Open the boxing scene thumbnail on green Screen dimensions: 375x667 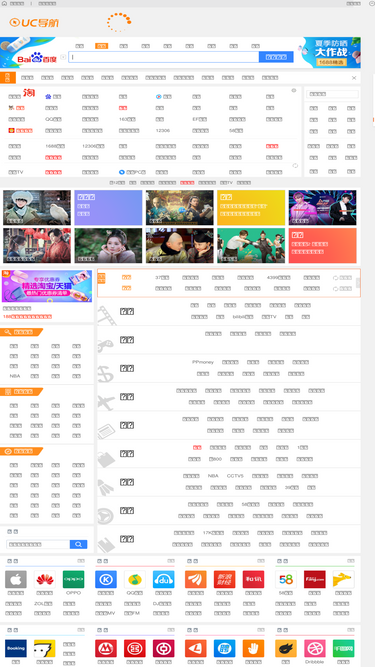click(x=251, y=245)
